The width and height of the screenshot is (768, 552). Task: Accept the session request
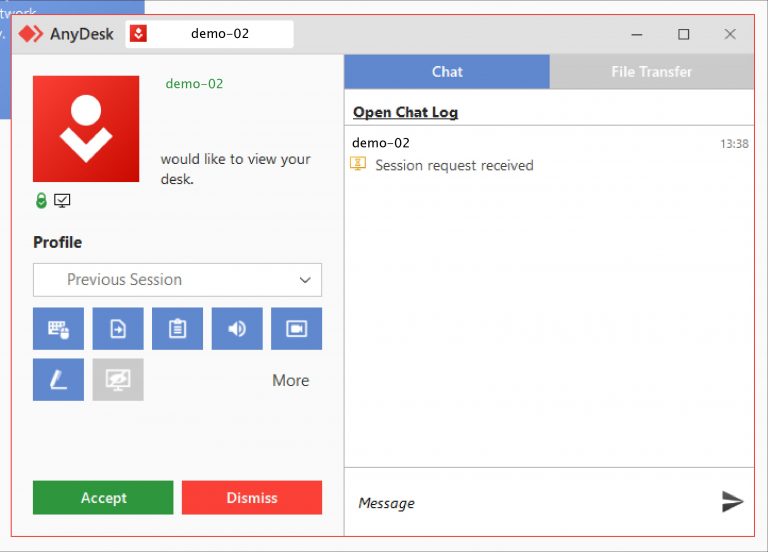point(103,498)
